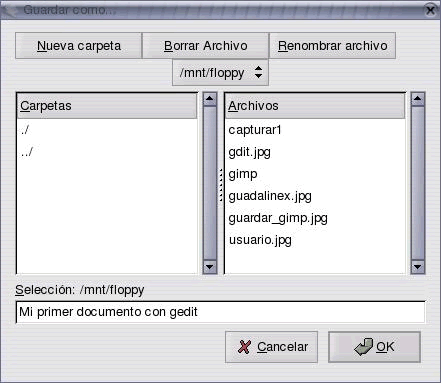Viewport: 441px width, 383px height.
Task: Click the Cancelar button with red X
Action: [271, 347]
